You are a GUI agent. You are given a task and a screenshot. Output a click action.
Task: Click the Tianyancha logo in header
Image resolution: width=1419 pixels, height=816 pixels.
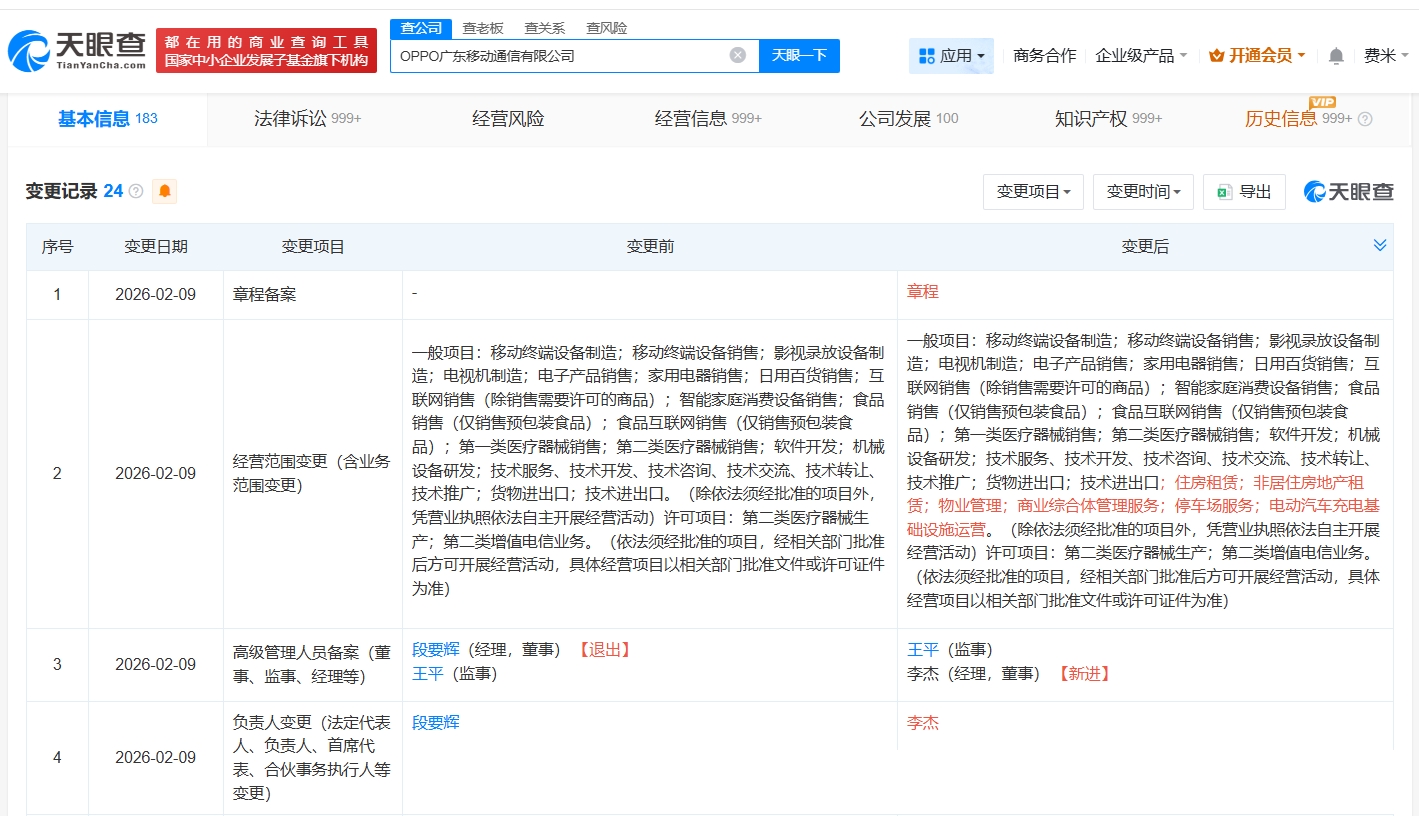[x=78, y=50]
